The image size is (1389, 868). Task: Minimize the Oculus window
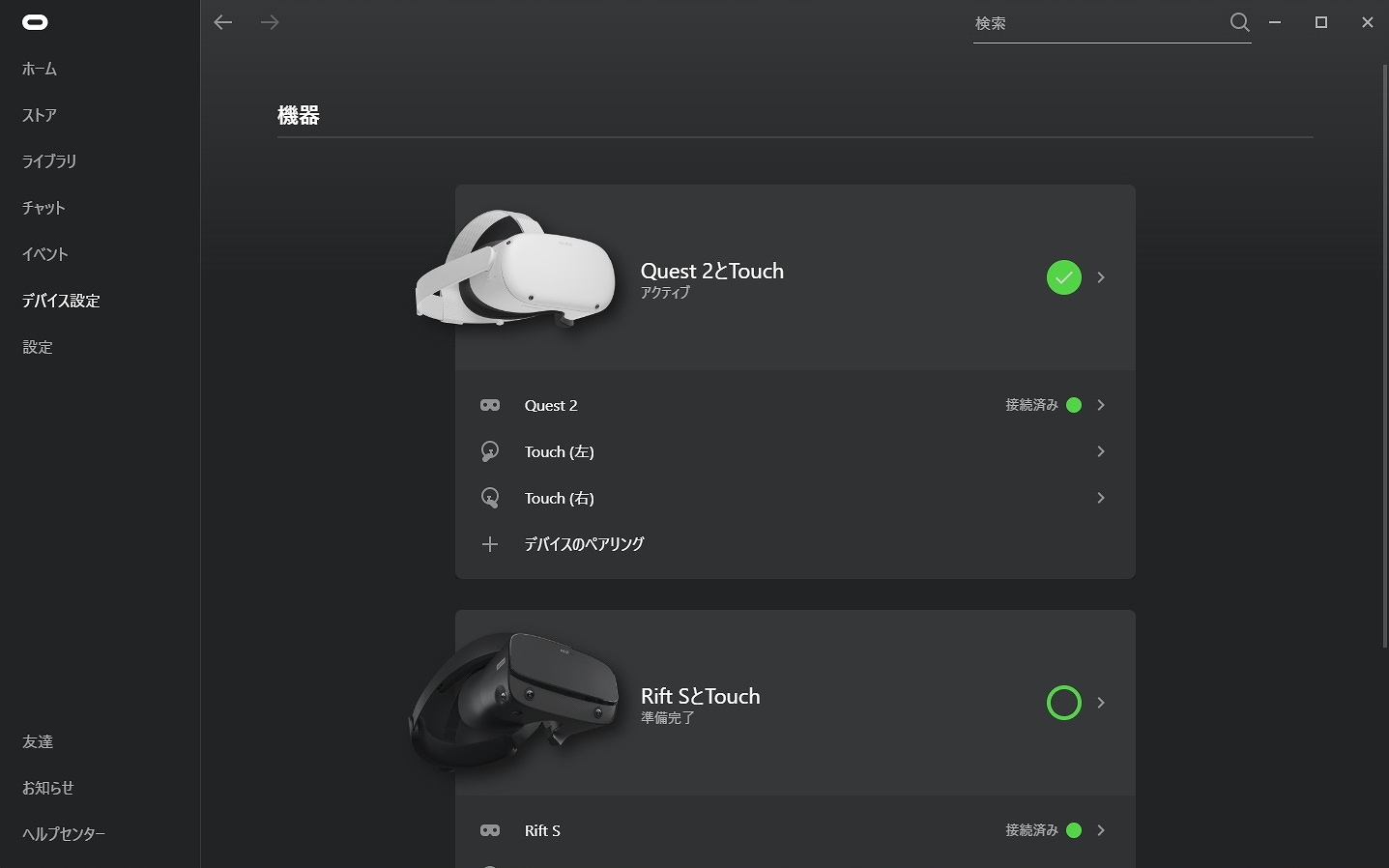[x=1275, y=22]
